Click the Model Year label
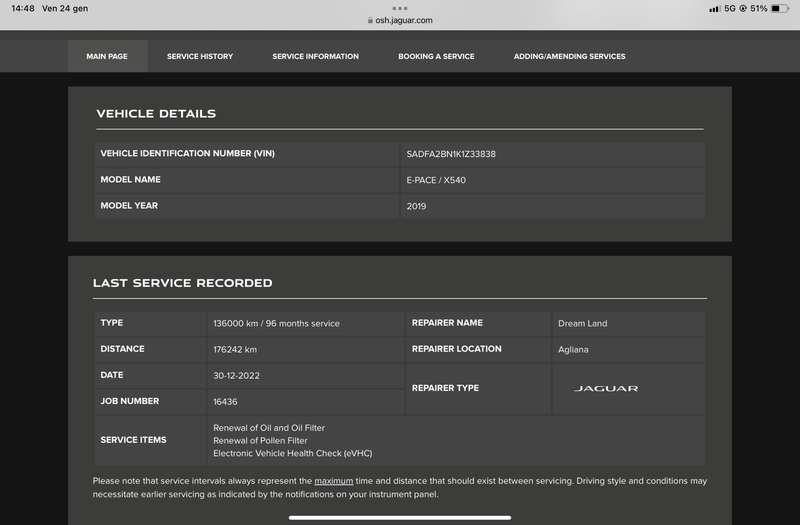The width and height of the screenshot is (800, 525). [129, 205]
